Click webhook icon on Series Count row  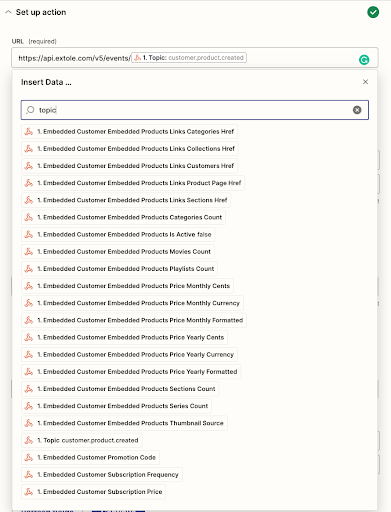29,406
